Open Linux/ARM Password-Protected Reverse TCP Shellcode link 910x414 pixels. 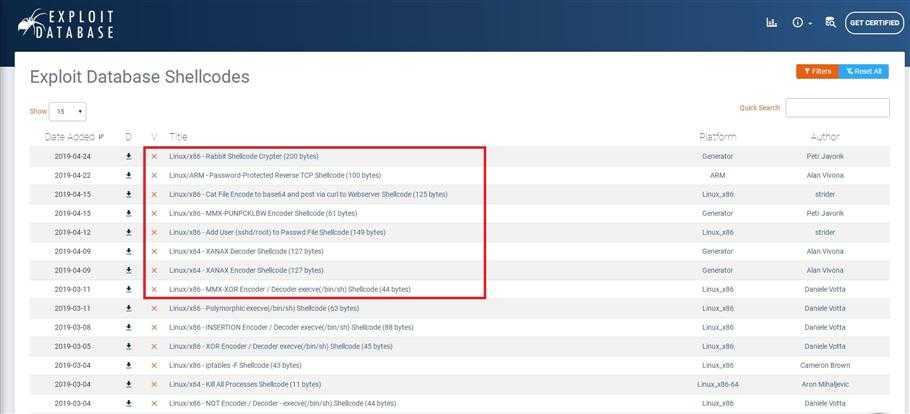[275, 175]
